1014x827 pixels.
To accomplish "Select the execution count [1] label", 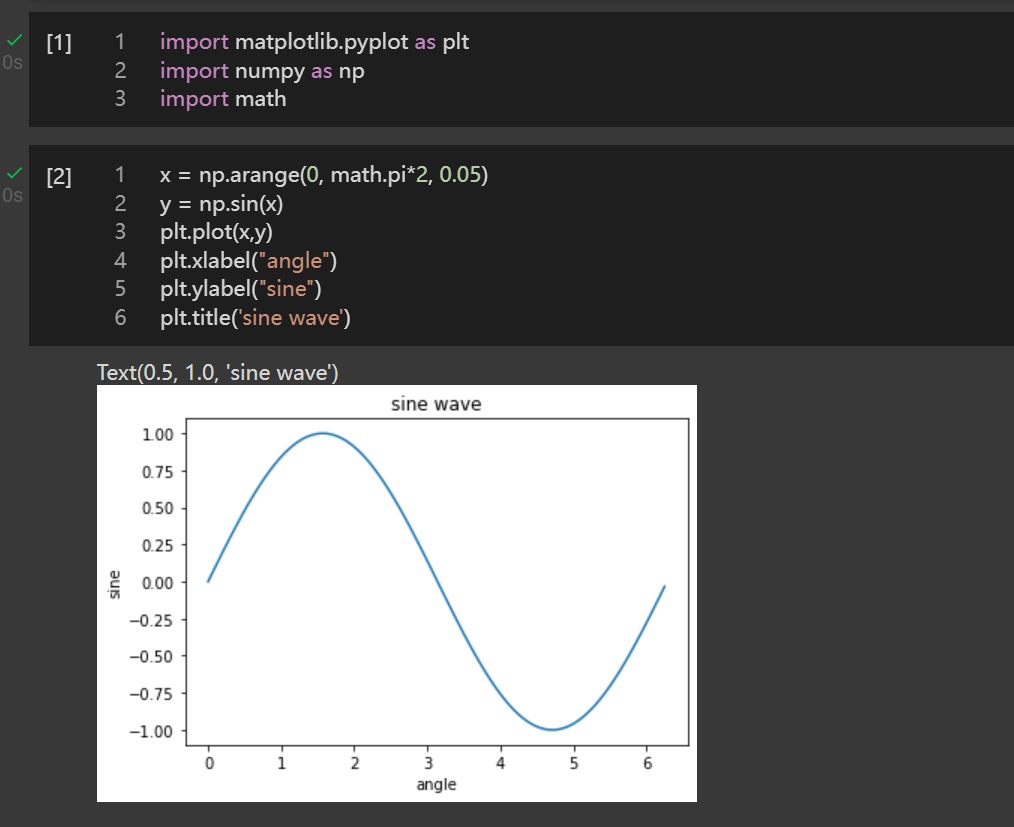I will coord(59,43).
